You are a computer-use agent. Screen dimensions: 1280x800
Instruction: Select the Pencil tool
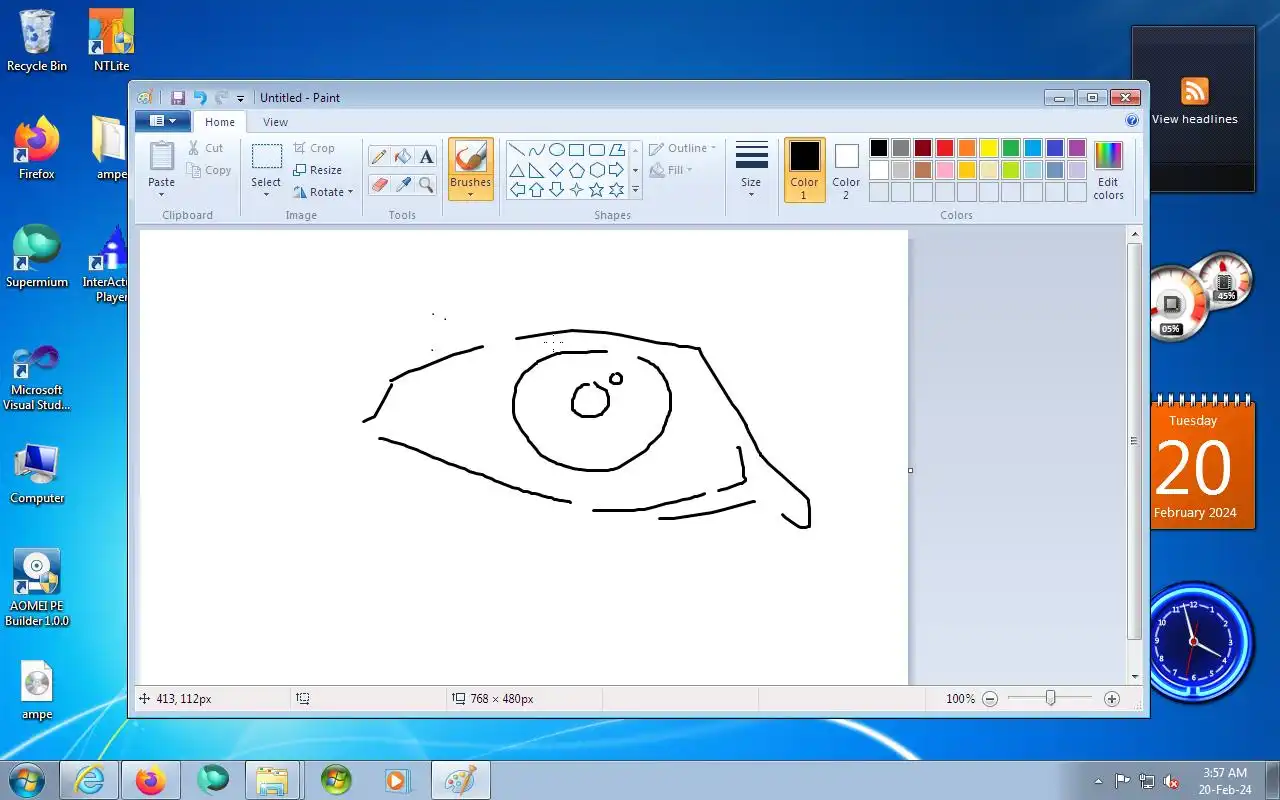(379, 157)
